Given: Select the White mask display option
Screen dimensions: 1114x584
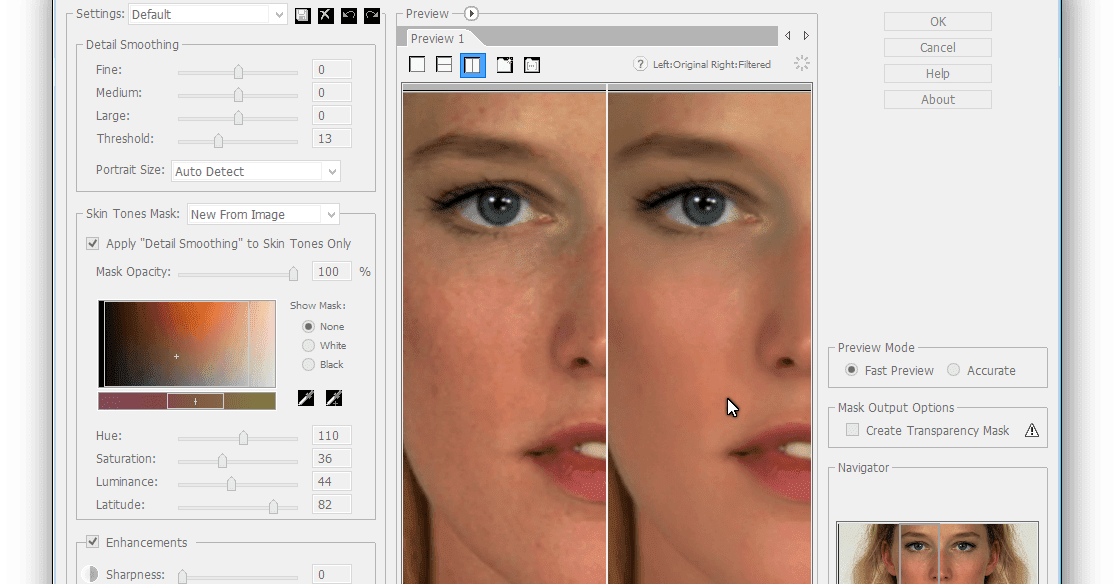Looking at the screenshot, I should [310, 345].
